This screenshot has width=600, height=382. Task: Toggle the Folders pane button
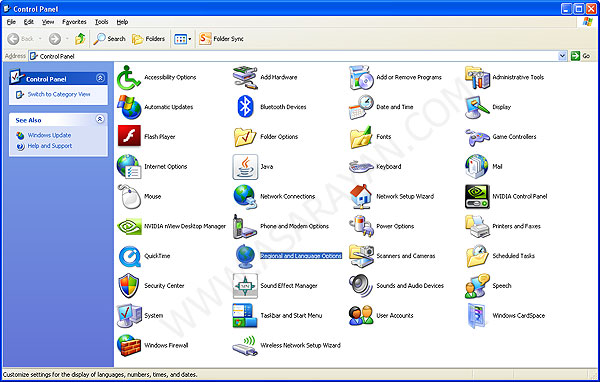coord(148,39)
